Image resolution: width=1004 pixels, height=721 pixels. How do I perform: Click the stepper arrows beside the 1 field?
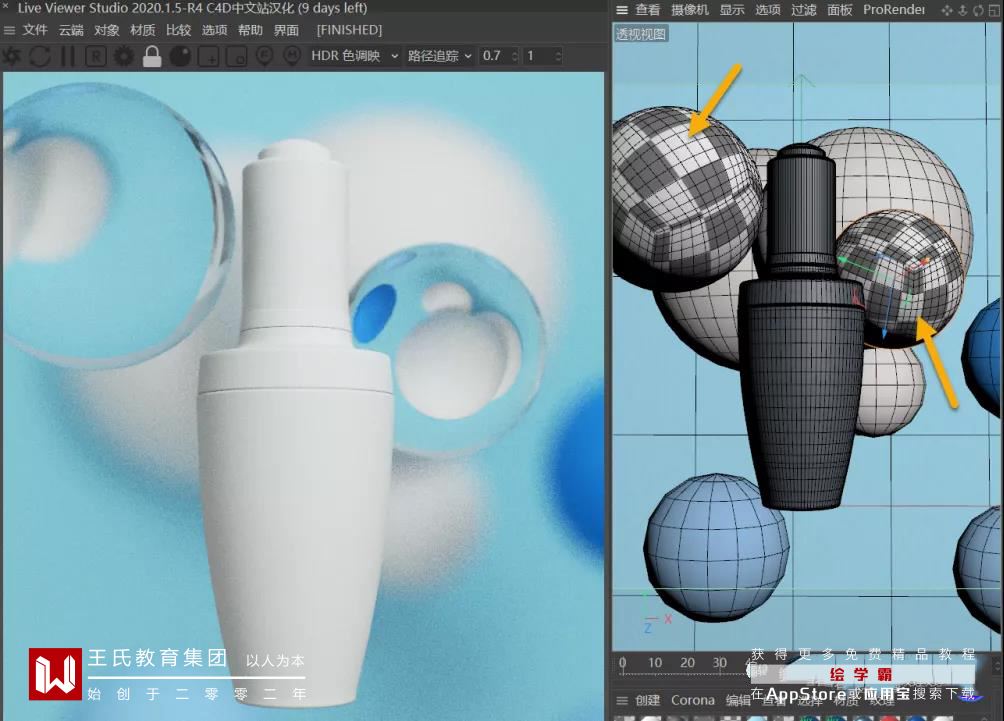558,56
